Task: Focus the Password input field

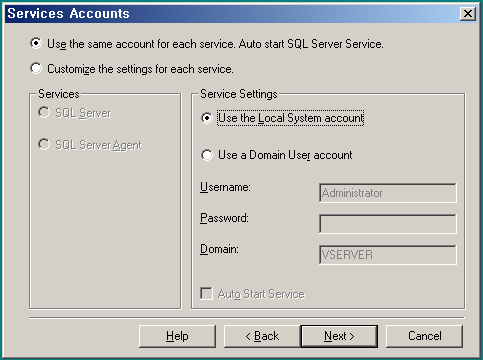Action: 388,224
